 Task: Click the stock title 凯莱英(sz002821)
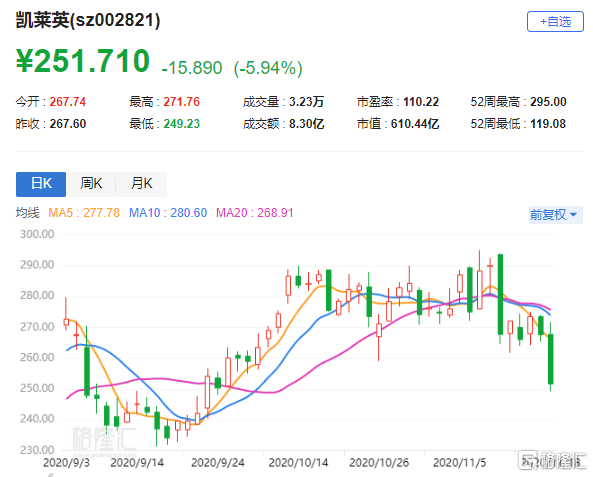click(88, 20)
